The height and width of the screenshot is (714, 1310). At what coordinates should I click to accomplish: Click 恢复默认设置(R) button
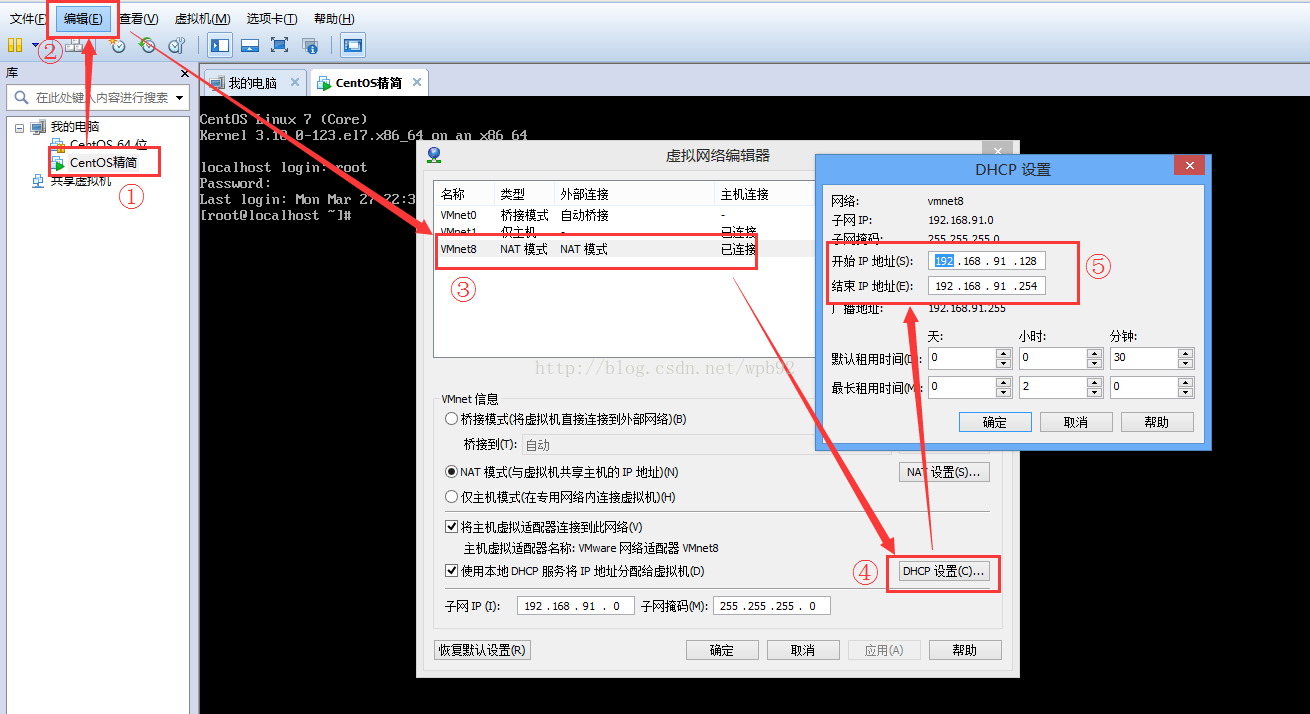coord(483,650)
